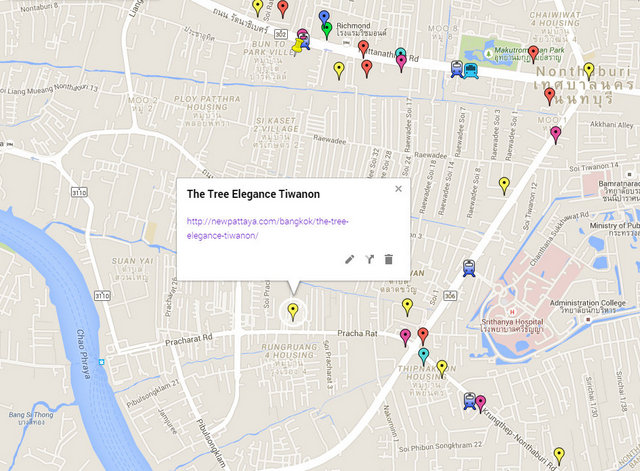Select the yellow pin at bottom right corner

click(x=559, y=456)
